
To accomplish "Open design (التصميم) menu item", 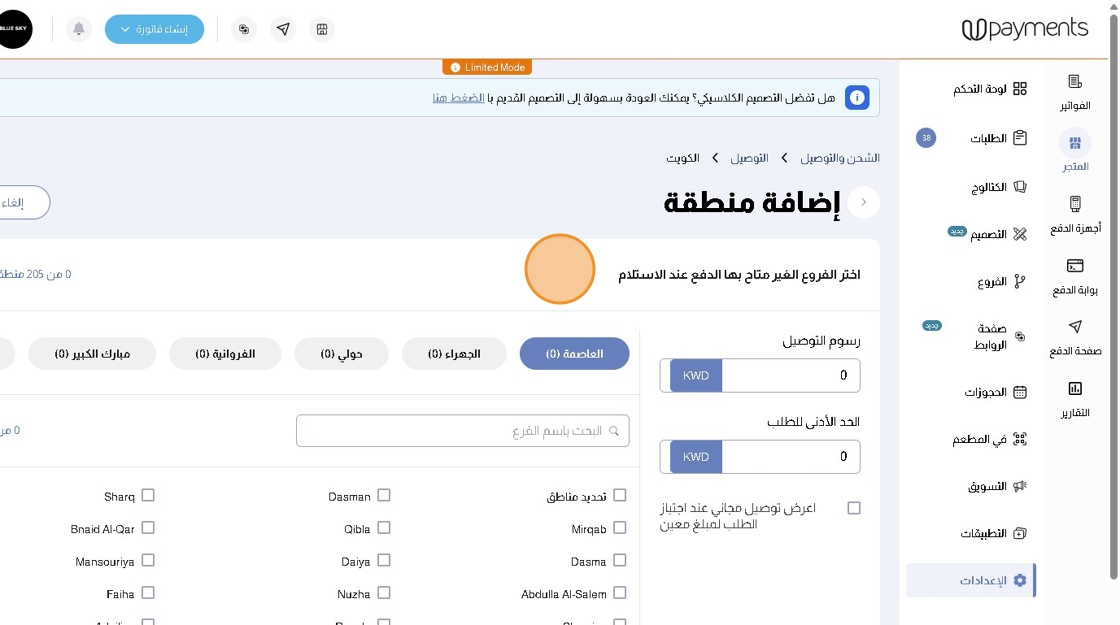I will coord(999,234).
